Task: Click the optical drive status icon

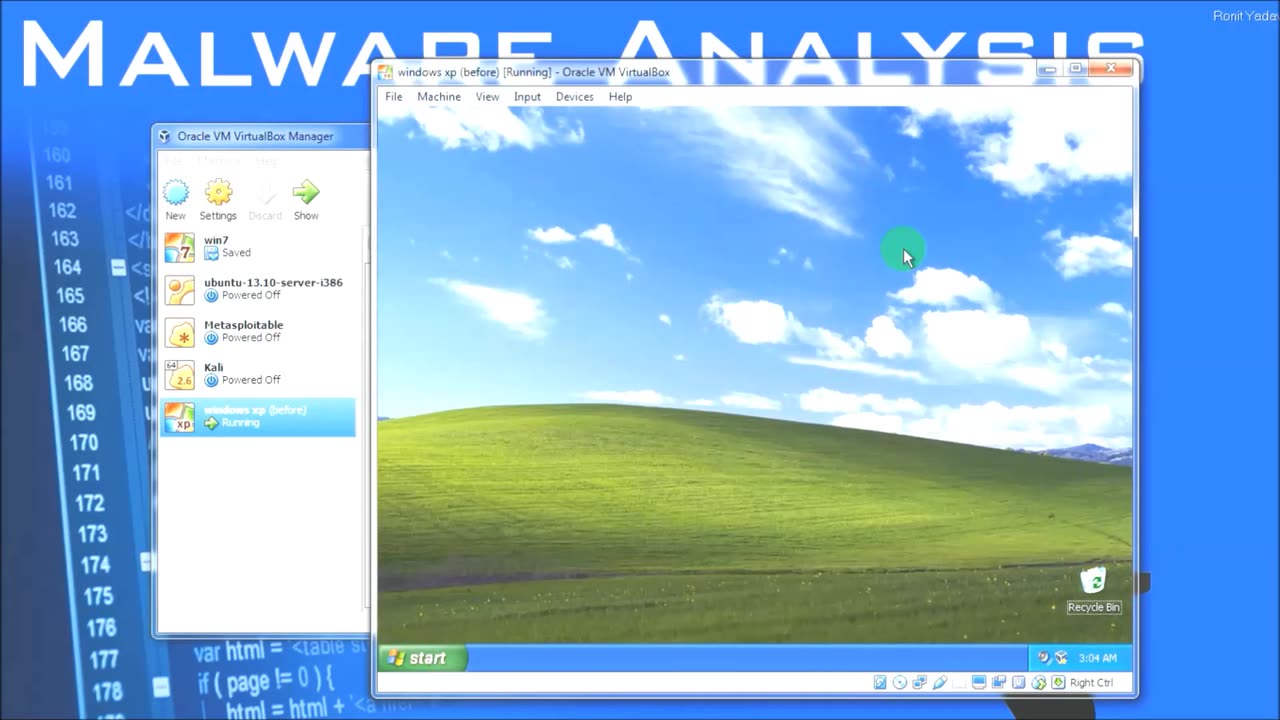Action: [900, 682]
